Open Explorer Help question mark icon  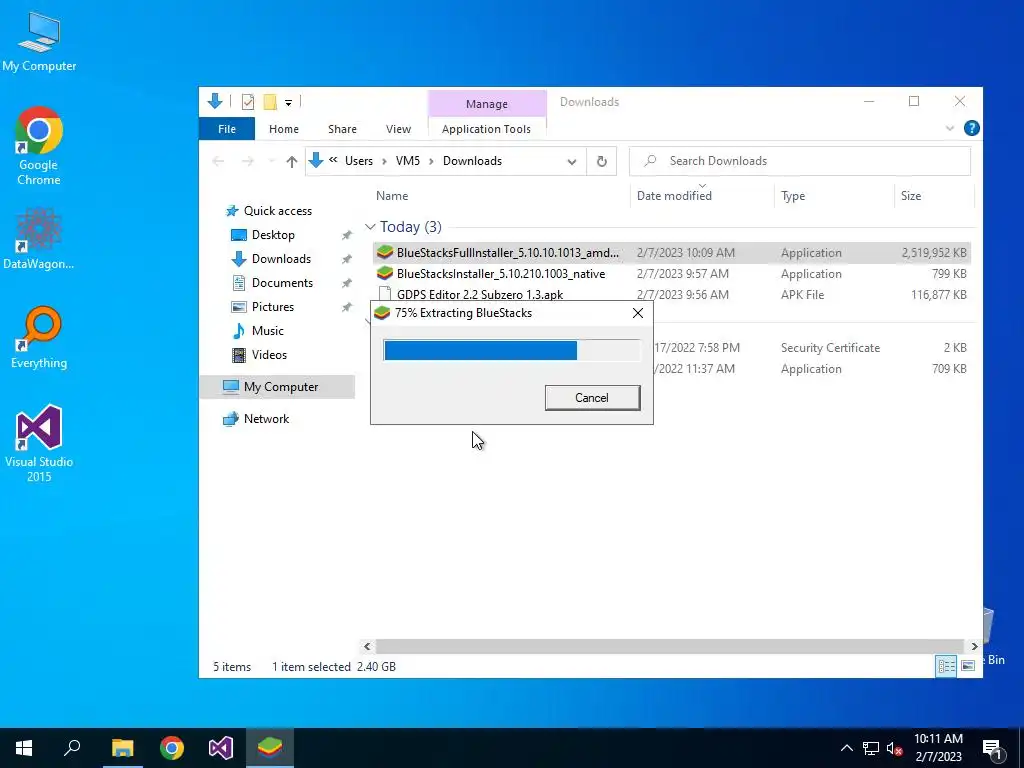coord(971,129)
